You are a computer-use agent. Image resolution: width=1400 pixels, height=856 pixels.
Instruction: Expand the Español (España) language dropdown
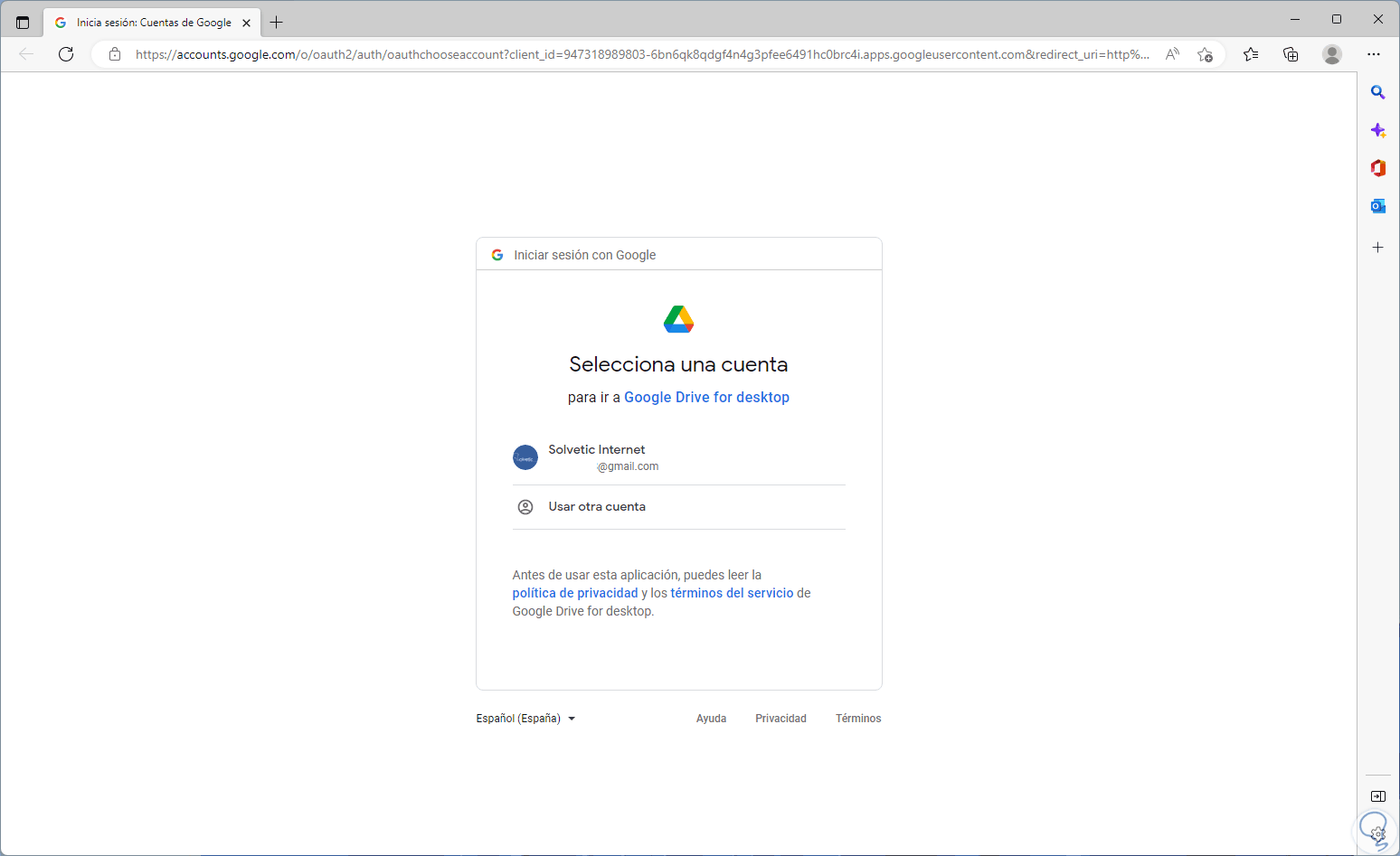[525, 719]
